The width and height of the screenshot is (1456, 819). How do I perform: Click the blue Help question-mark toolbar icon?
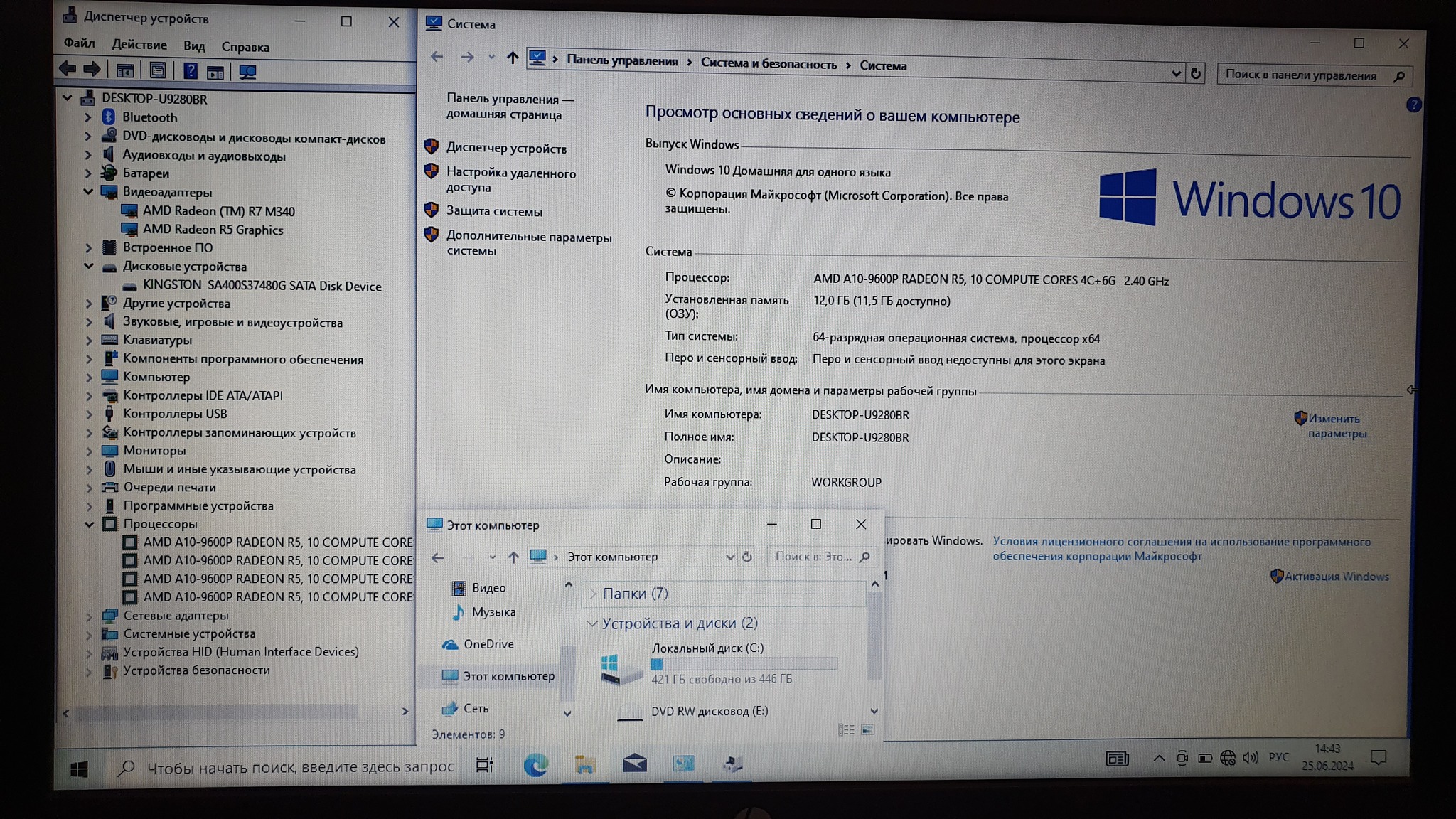(190, 70)
